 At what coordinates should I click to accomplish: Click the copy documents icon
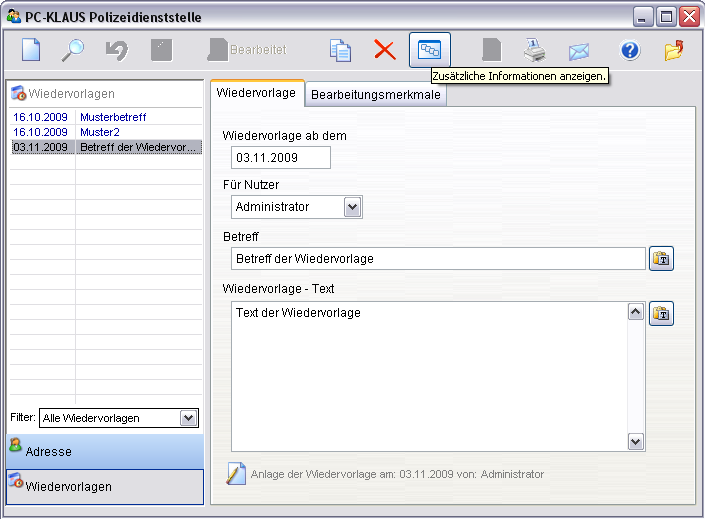(341, 50)
